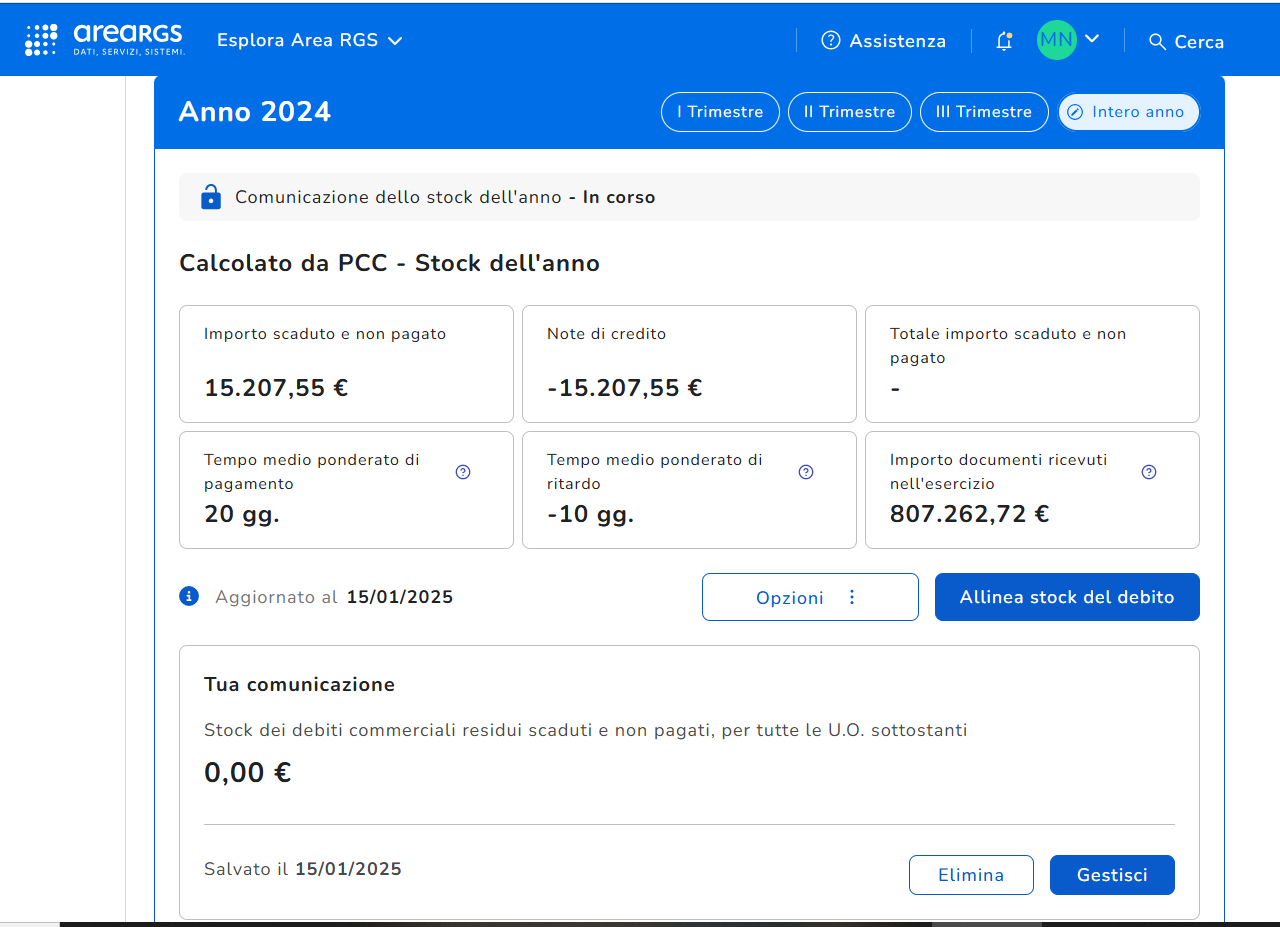1280x927 pixels.
Task: Click the info icon beside Aggiornato al
Action: click(x=189, y=596)
